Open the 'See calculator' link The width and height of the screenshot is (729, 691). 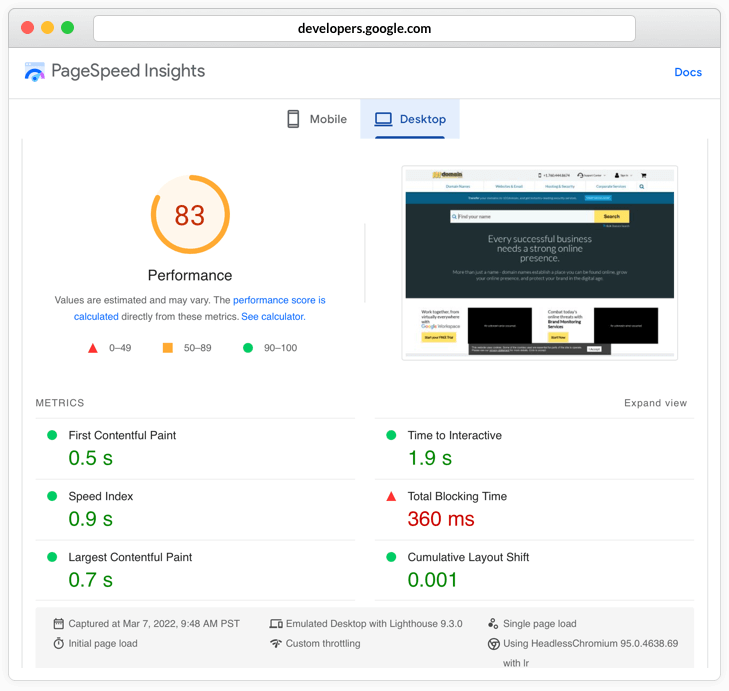coord(273,317)
